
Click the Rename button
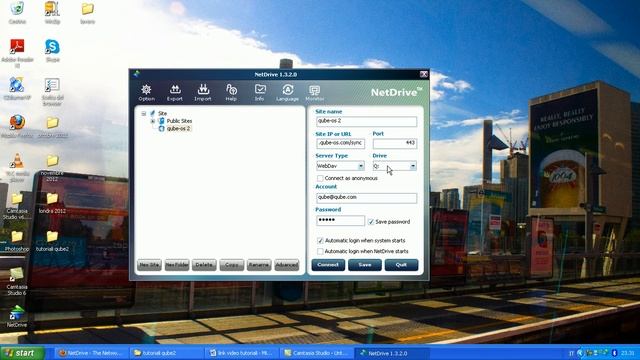click(259, 265)
